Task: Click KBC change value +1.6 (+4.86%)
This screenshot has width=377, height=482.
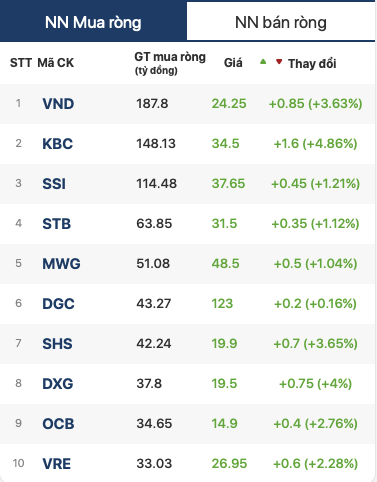Action: pyautogui.click(x=315, y=144)
